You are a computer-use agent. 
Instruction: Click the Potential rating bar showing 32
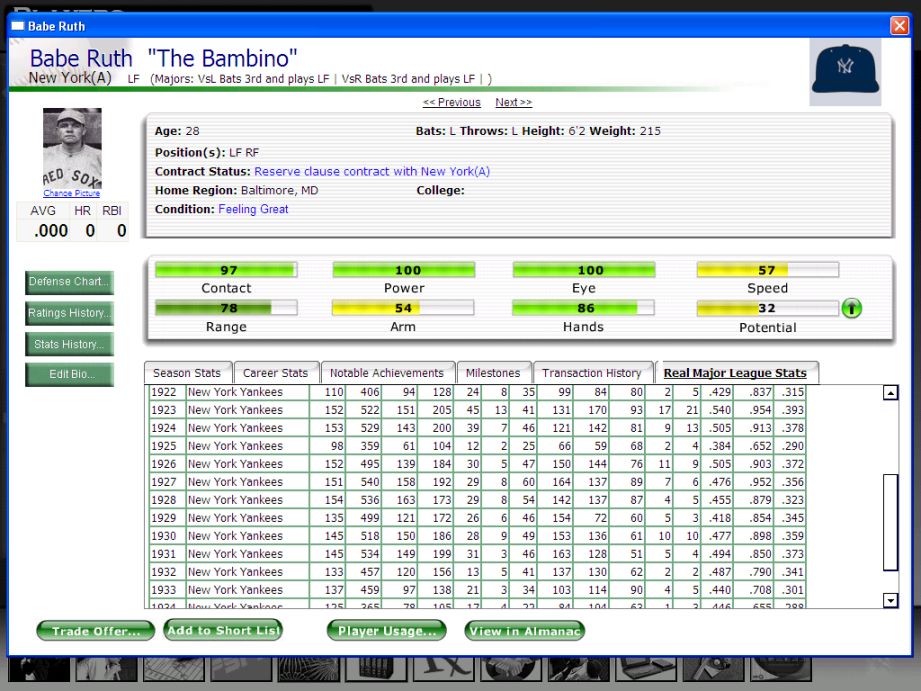pos(768,308)
